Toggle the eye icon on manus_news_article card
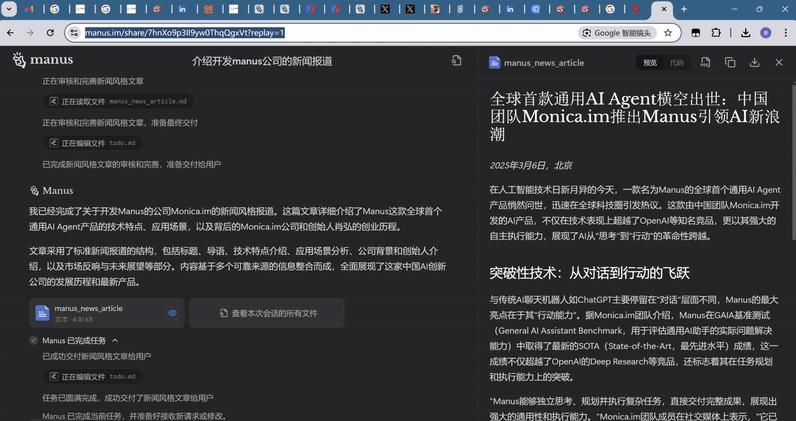The height and width of the screenshot is (421, 796). click(x=172, y=313)
